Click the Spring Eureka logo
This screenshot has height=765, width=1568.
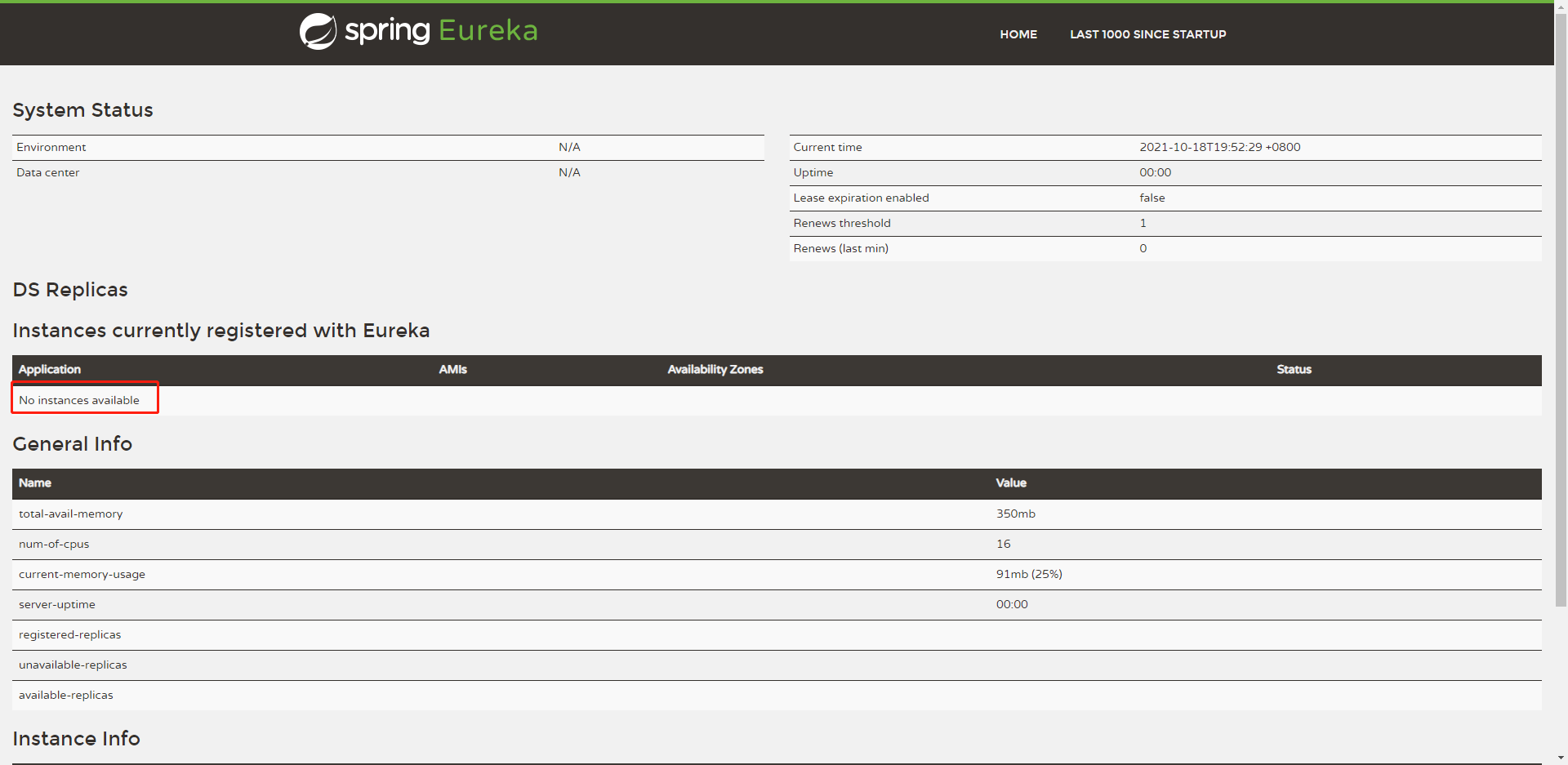(x=418, y=32)
